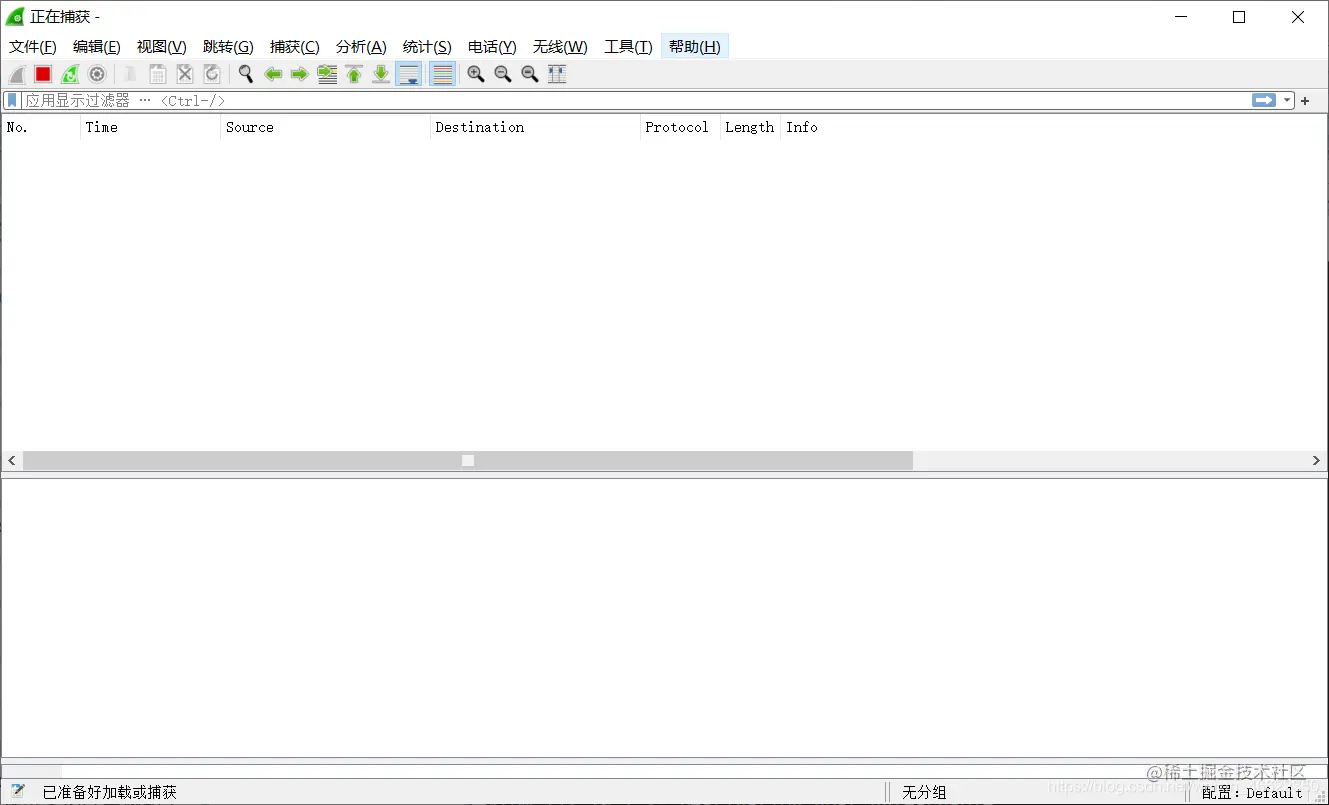Go forward to next packet green arrow
The height and width of the screenshot is (805, 1329).
pos(299,74)
